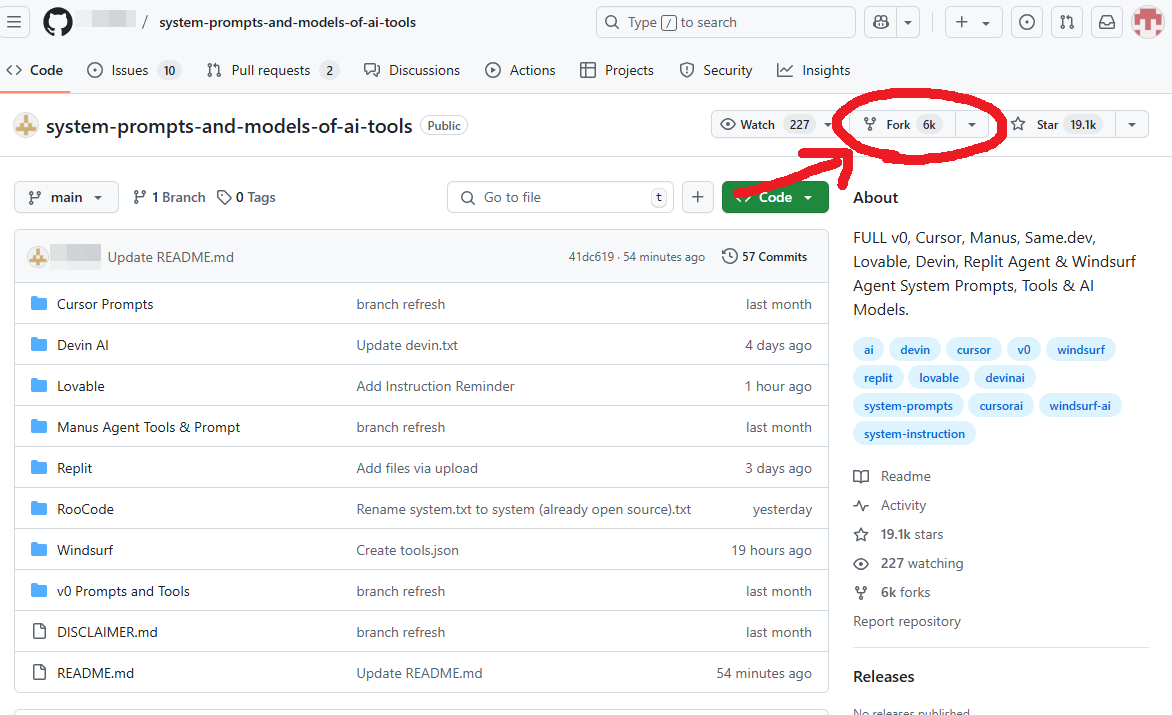
Task: Open the green Code dropdown
Action: click(775, 197)
